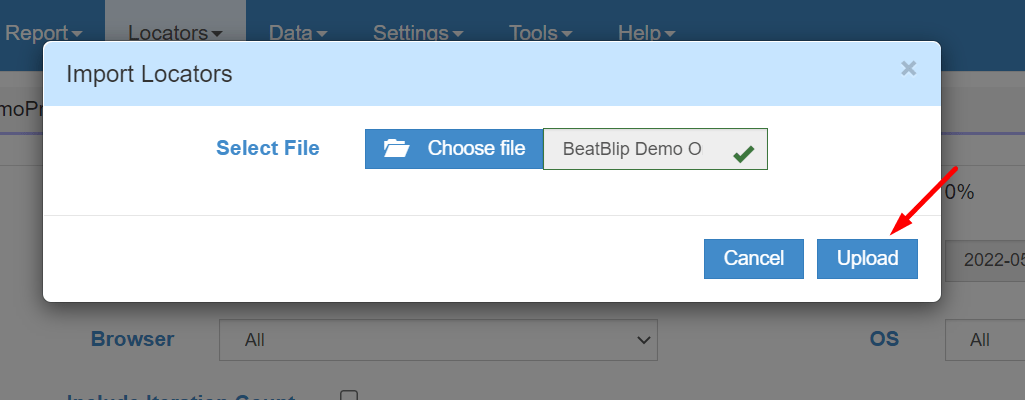The image size is (1025, 400).
Task: Click the Choose file button label
Action: [x=476, y=149]
